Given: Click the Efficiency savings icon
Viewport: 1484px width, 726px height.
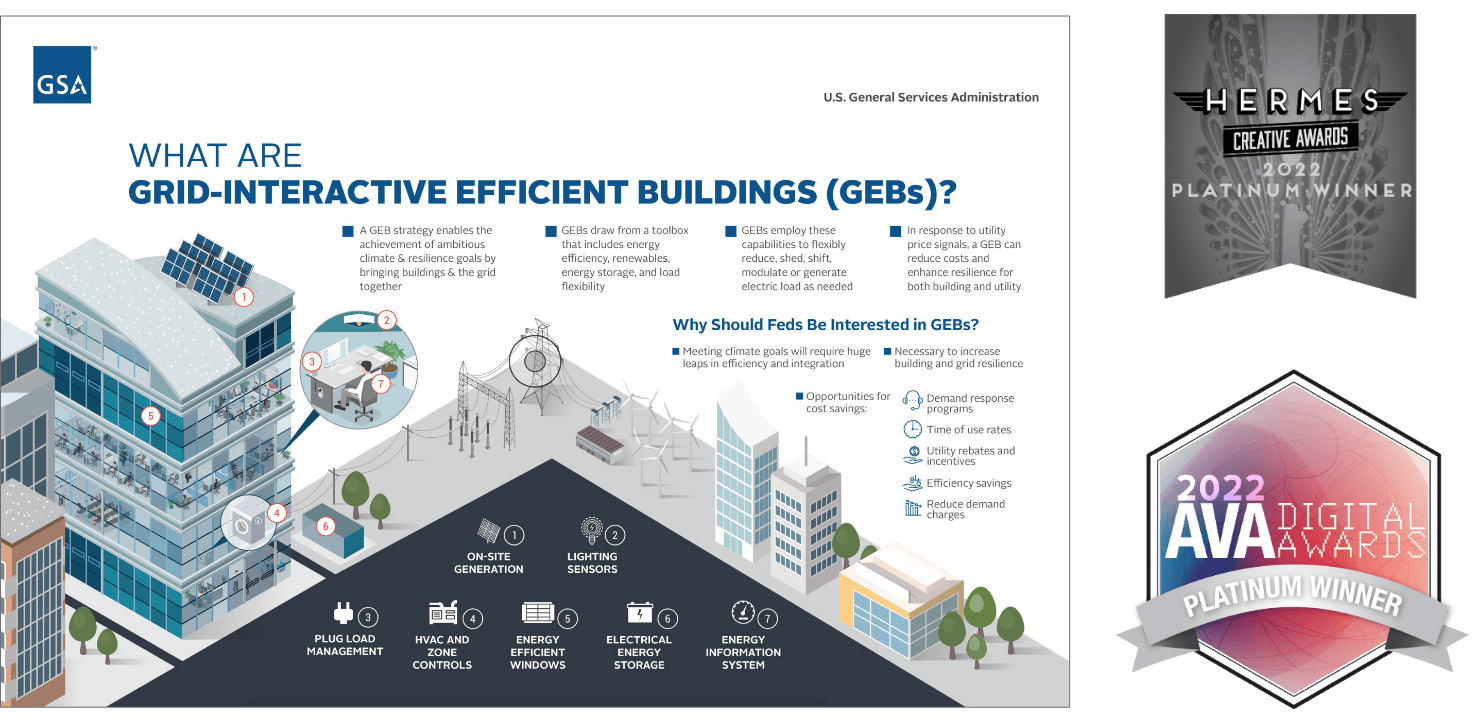Looking at the screenshot, I should coord(912,483).
